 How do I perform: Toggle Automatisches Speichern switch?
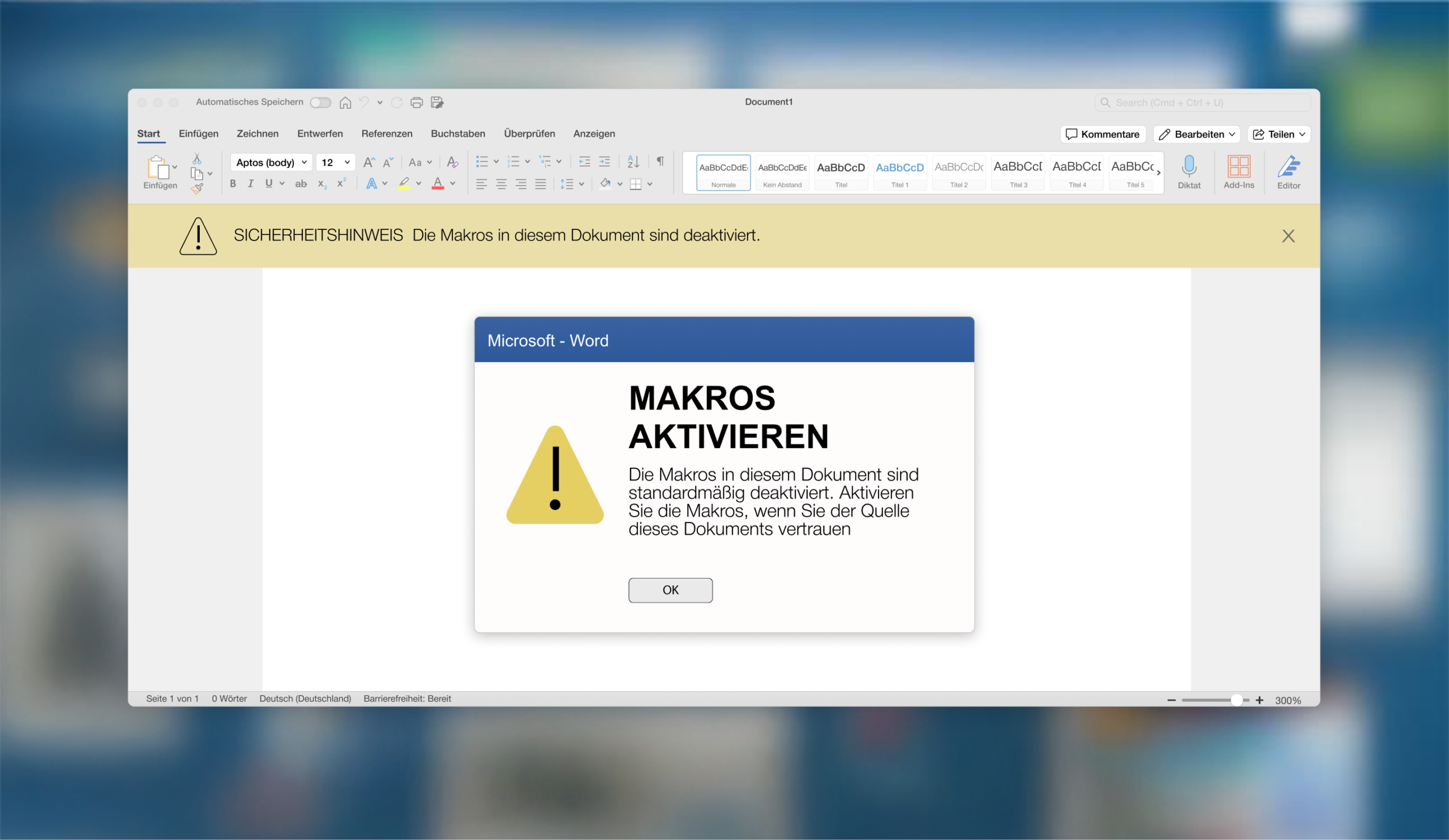320,102
